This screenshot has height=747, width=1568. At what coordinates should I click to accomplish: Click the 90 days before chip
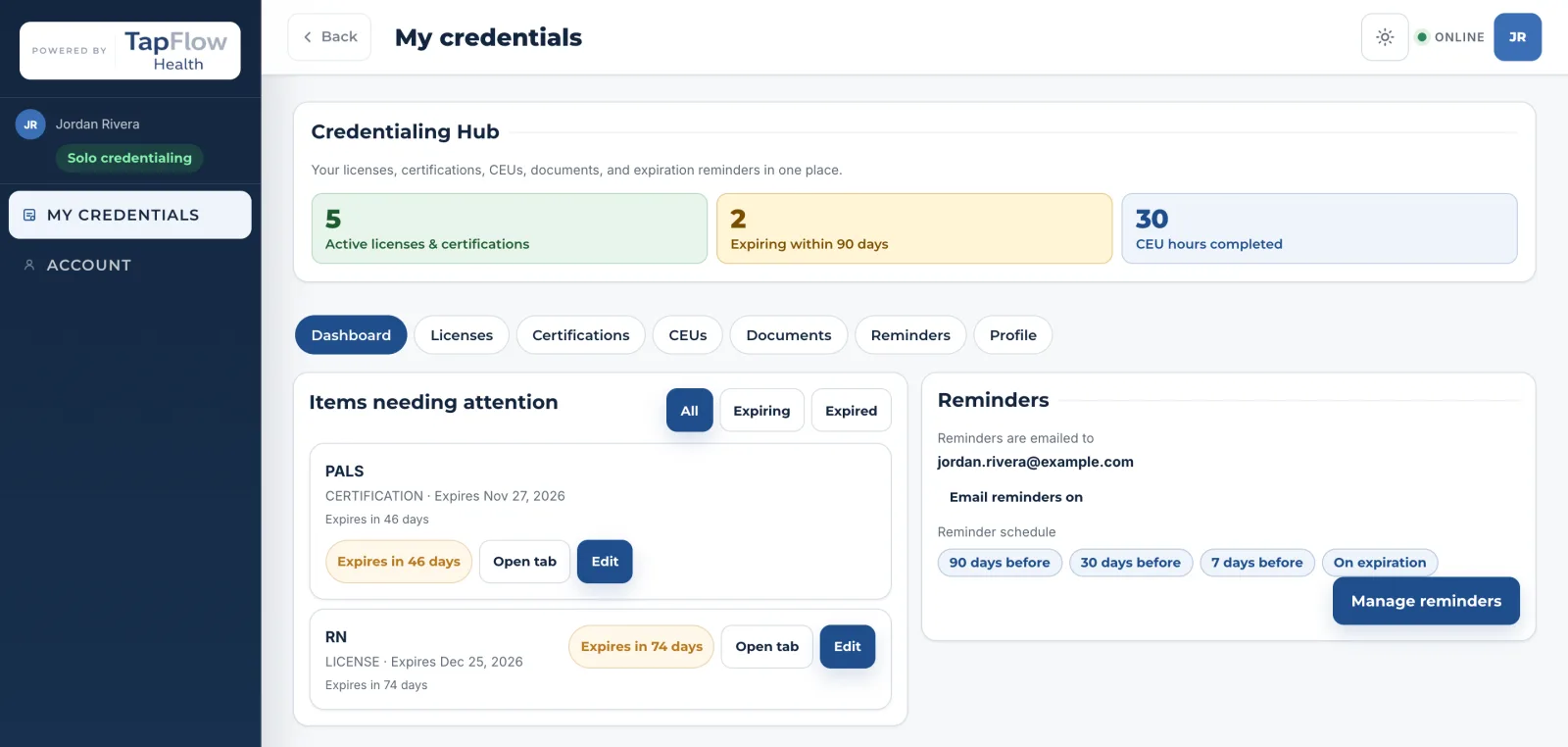[x=1000, y=563]
